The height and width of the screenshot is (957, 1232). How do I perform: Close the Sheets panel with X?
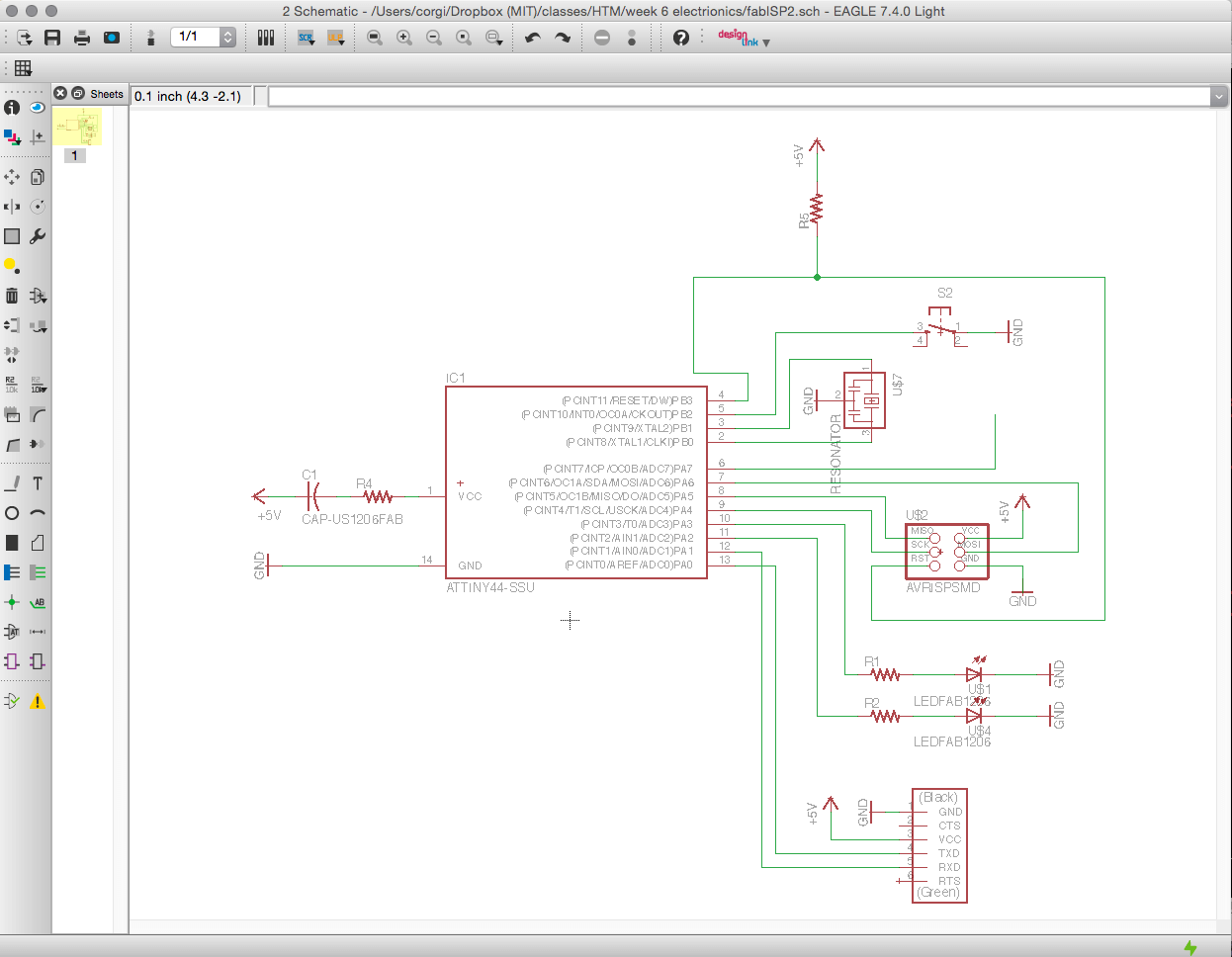tap(60, 93)
